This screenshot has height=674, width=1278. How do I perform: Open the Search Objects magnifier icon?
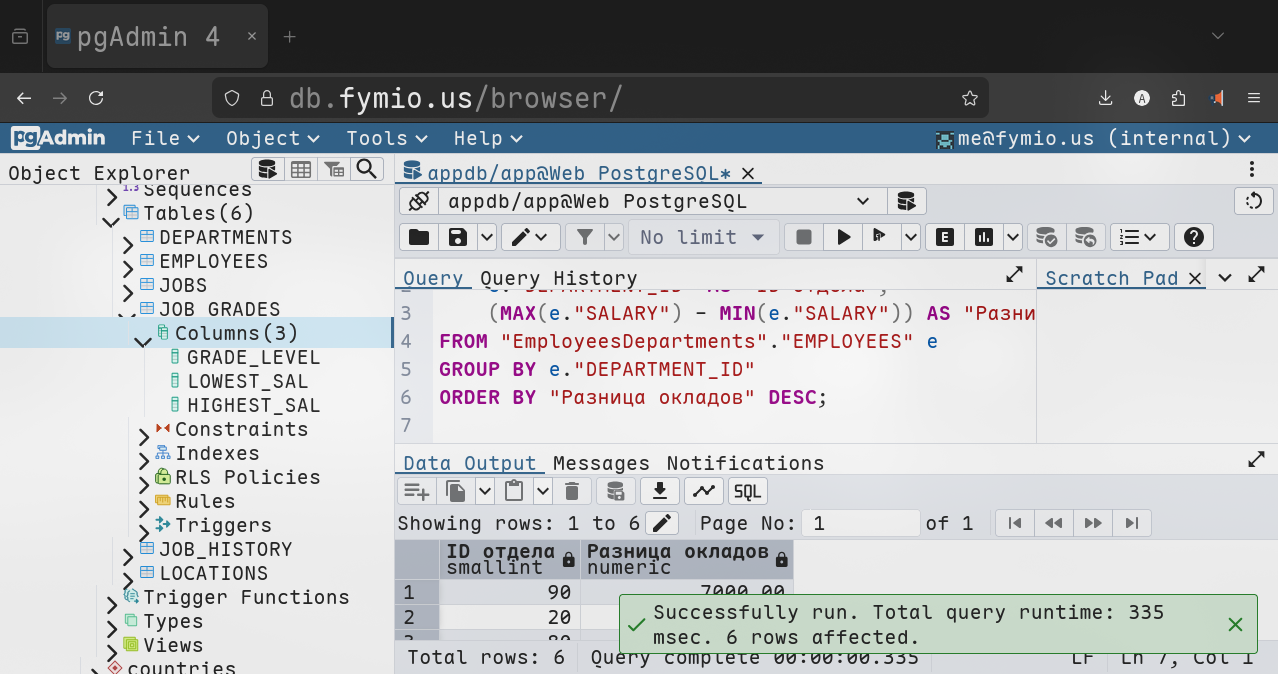(x=367, y=169)
